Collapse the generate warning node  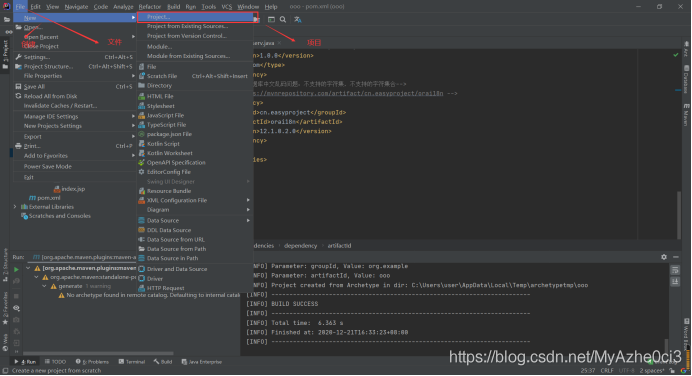44,286
